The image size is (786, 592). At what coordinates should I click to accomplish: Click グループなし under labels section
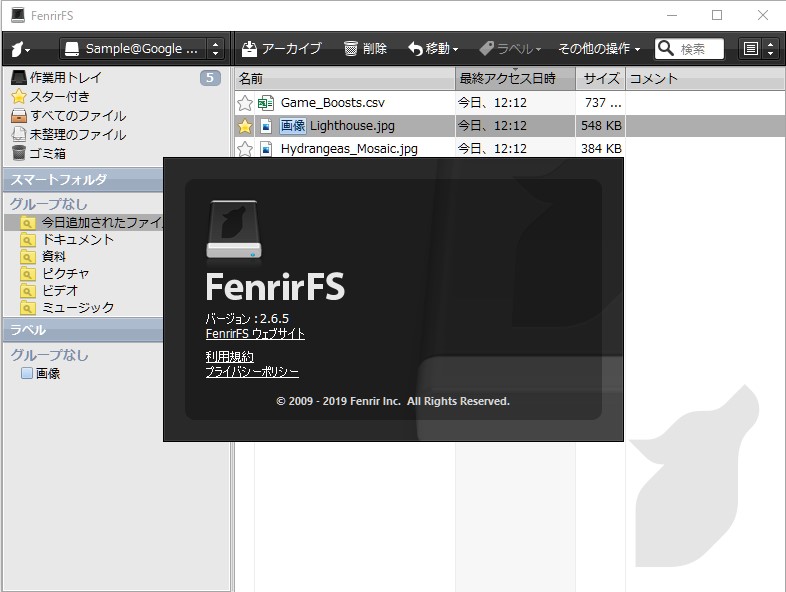tap(49, 355)
